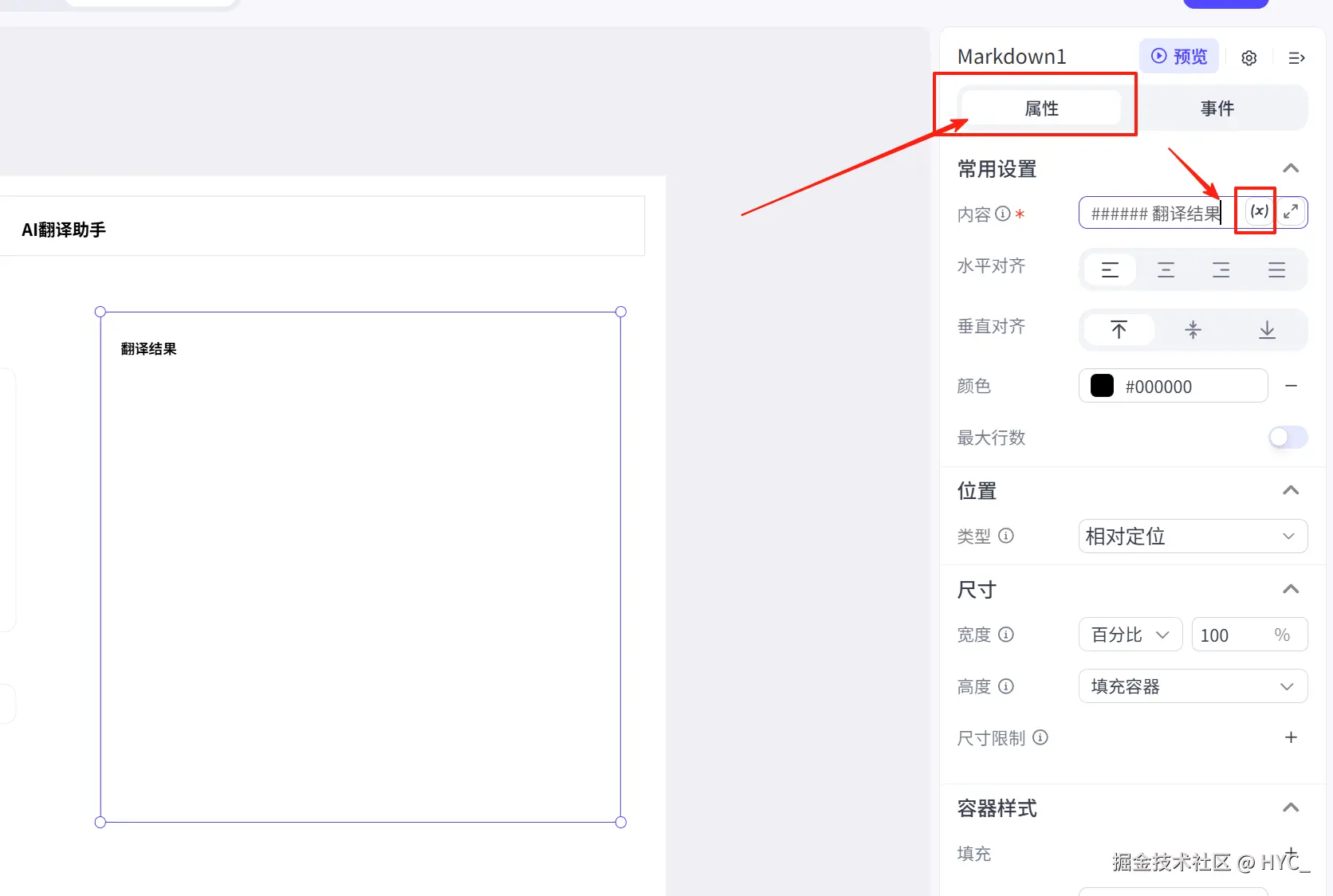Remove the color with the minus icon

1291,386
